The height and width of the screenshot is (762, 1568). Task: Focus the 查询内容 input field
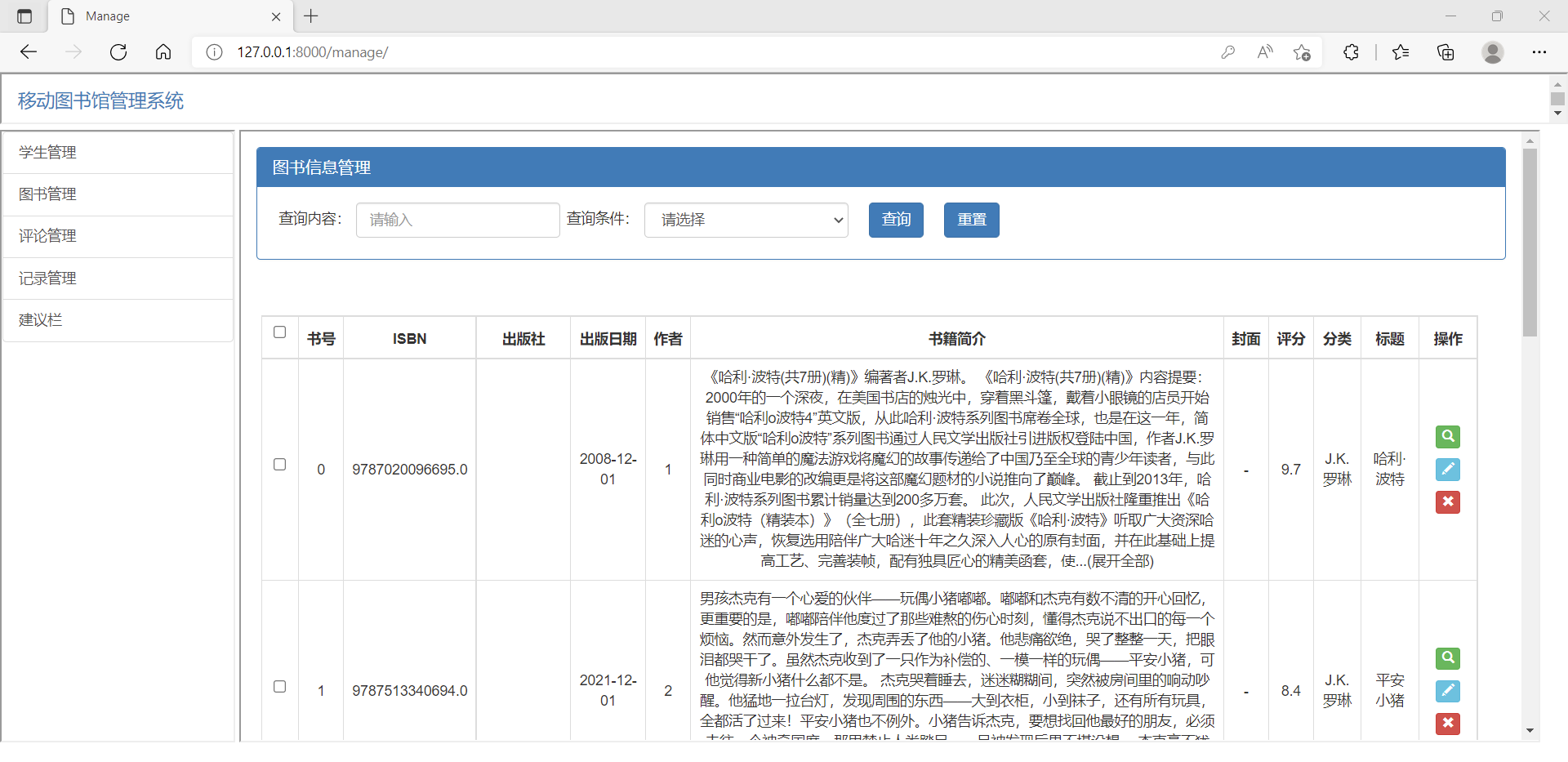[x=458, y=220]
